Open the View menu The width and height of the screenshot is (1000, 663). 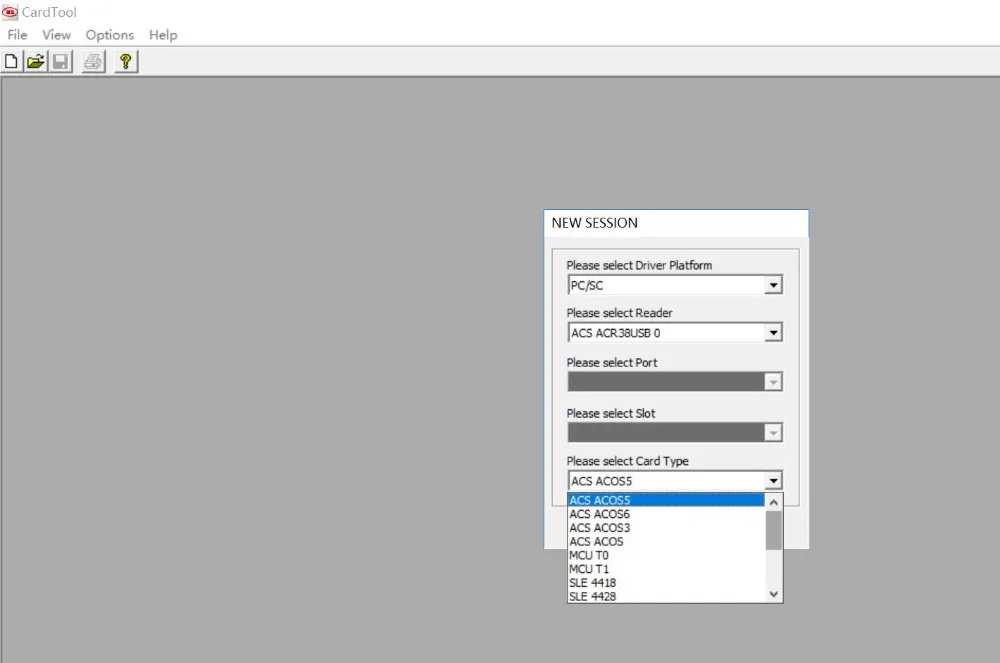click(x=56, y=35)
